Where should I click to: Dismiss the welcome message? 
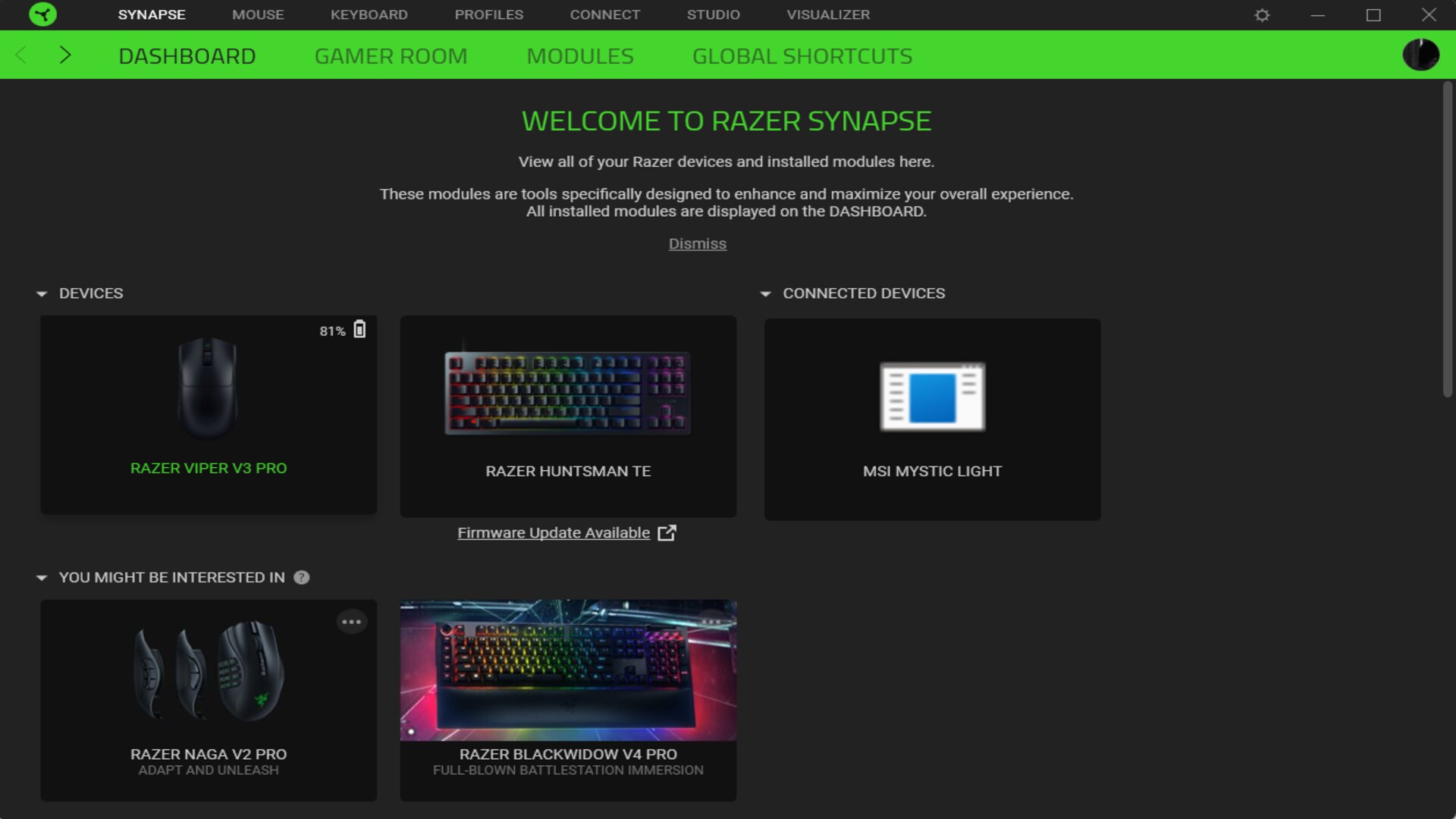[x=697, y=243]
